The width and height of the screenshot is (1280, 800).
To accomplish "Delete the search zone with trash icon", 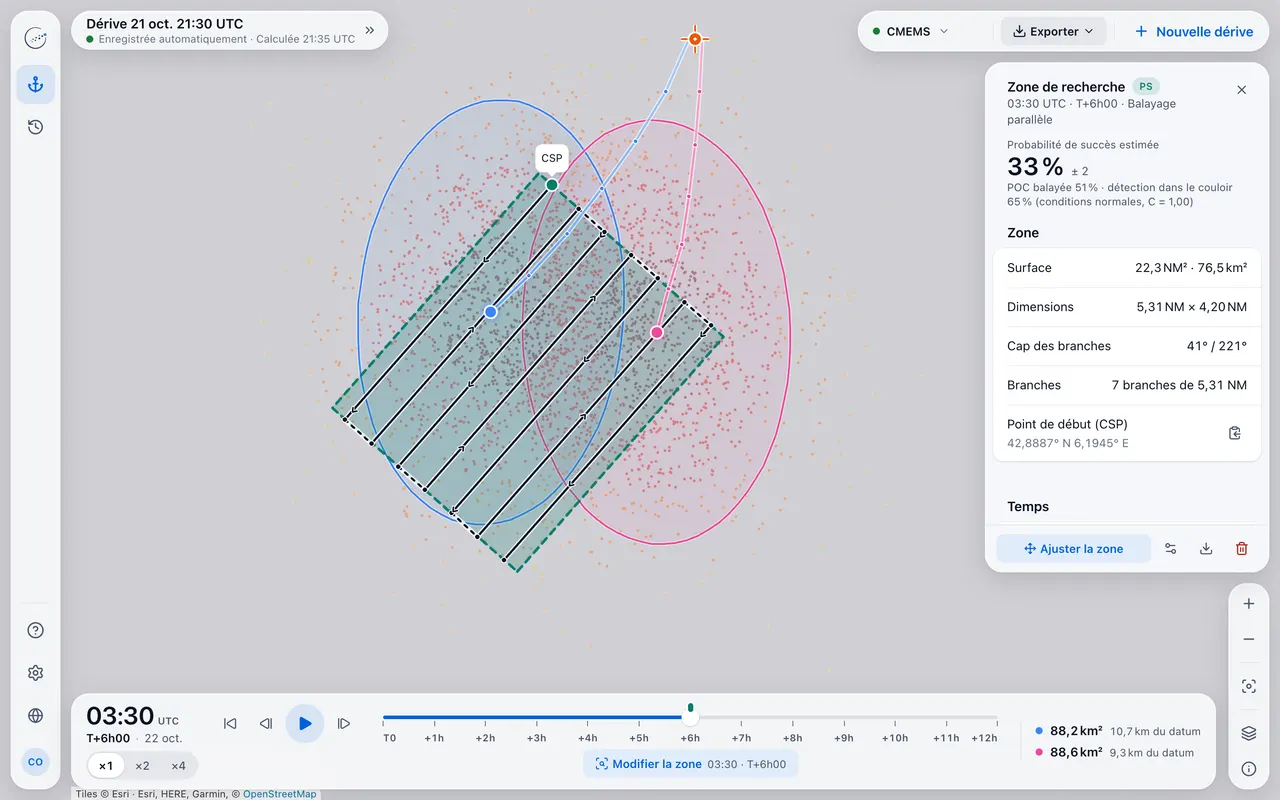I will [1242, 549].
